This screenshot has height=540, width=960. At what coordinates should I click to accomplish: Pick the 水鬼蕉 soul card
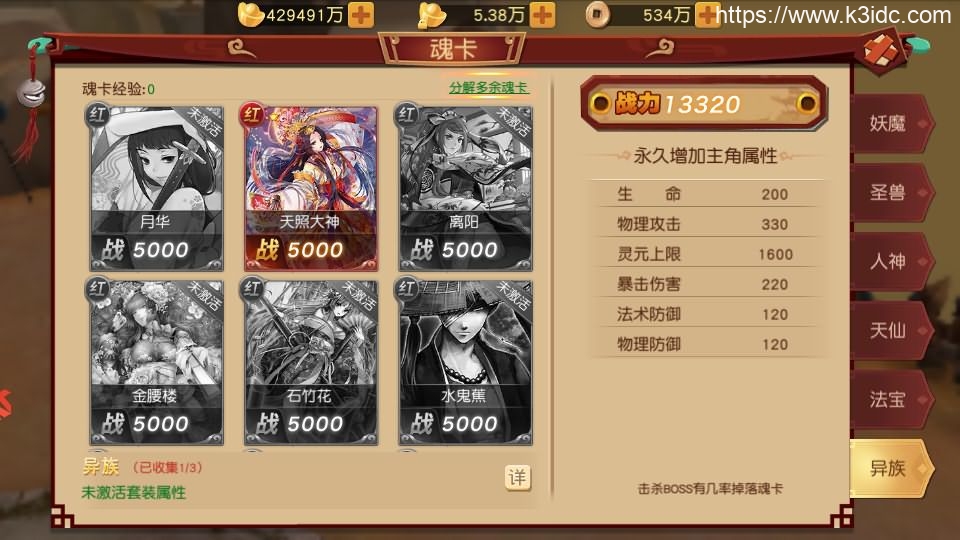[465, 362]
